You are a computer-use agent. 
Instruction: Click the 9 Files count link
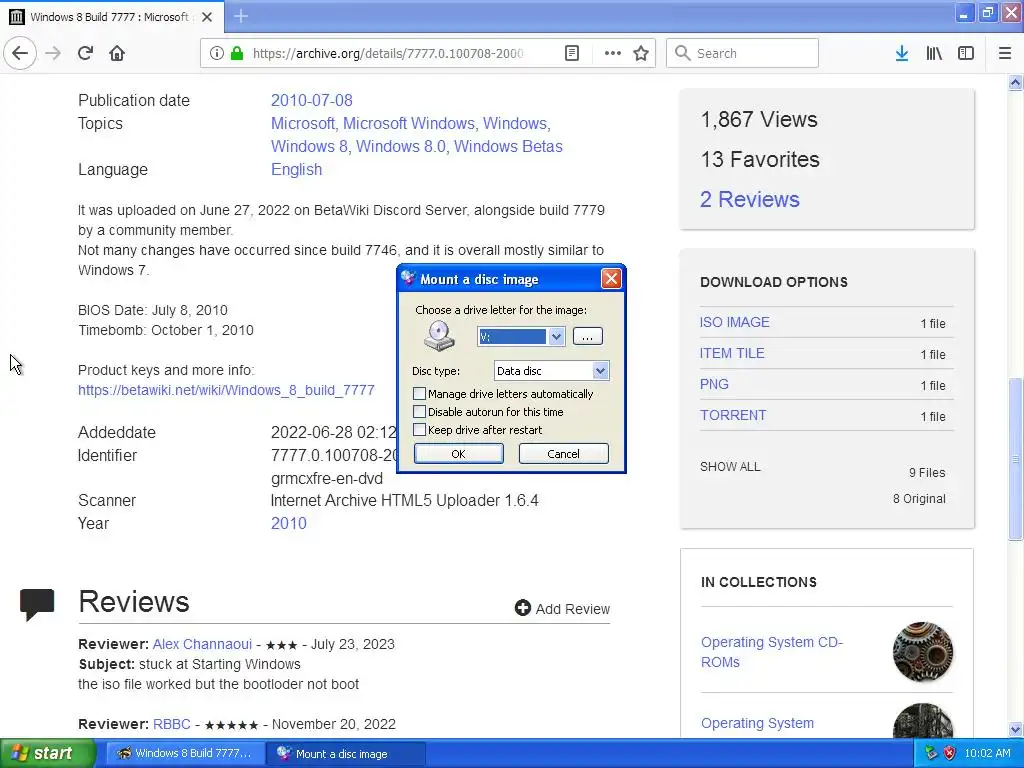927,473
